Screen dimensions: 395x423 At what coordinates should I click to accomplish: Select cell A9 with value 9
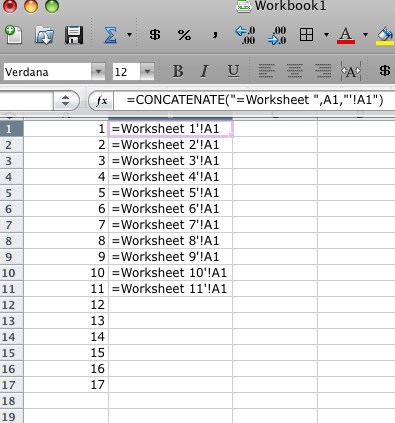(66, 257)
